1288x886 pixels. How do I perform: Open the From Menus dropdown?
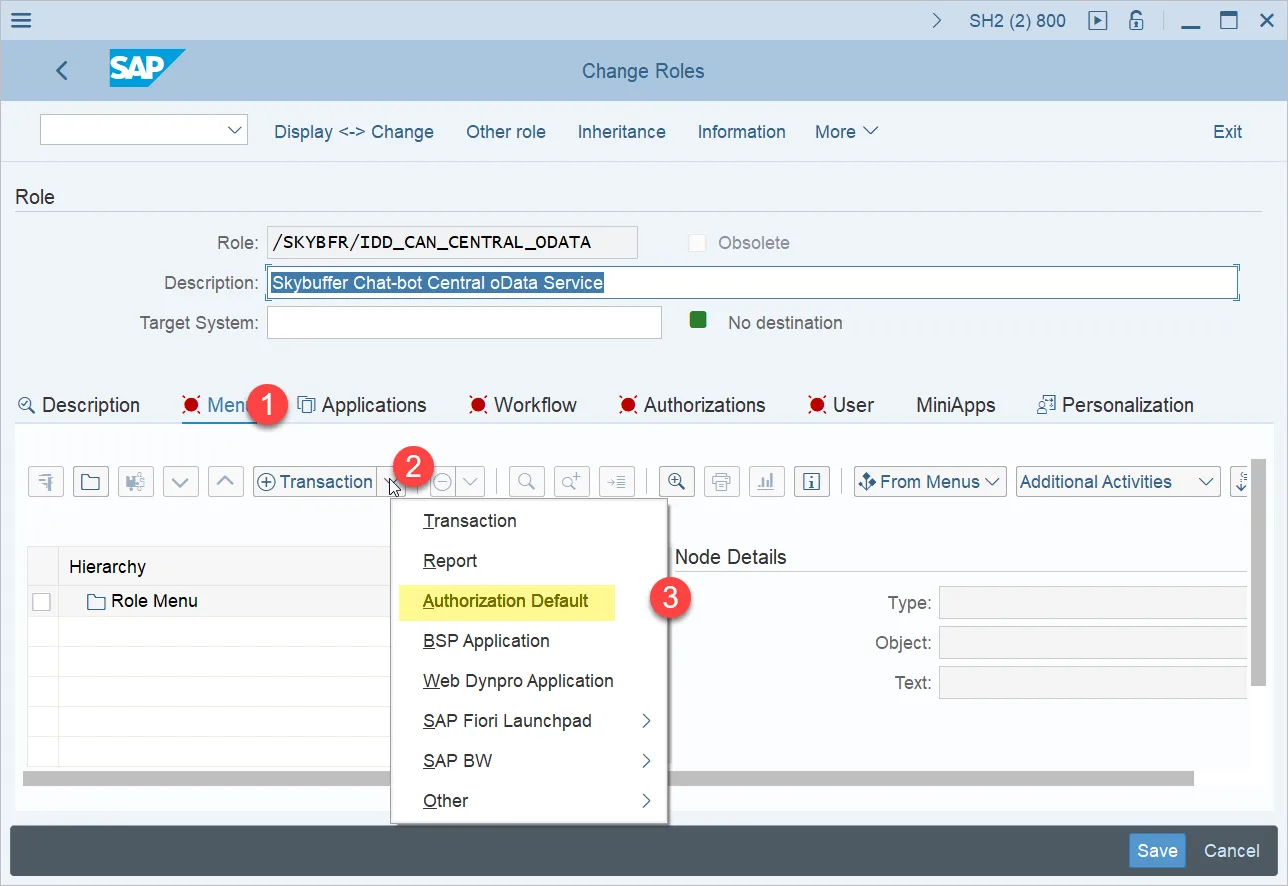[930, 482]
